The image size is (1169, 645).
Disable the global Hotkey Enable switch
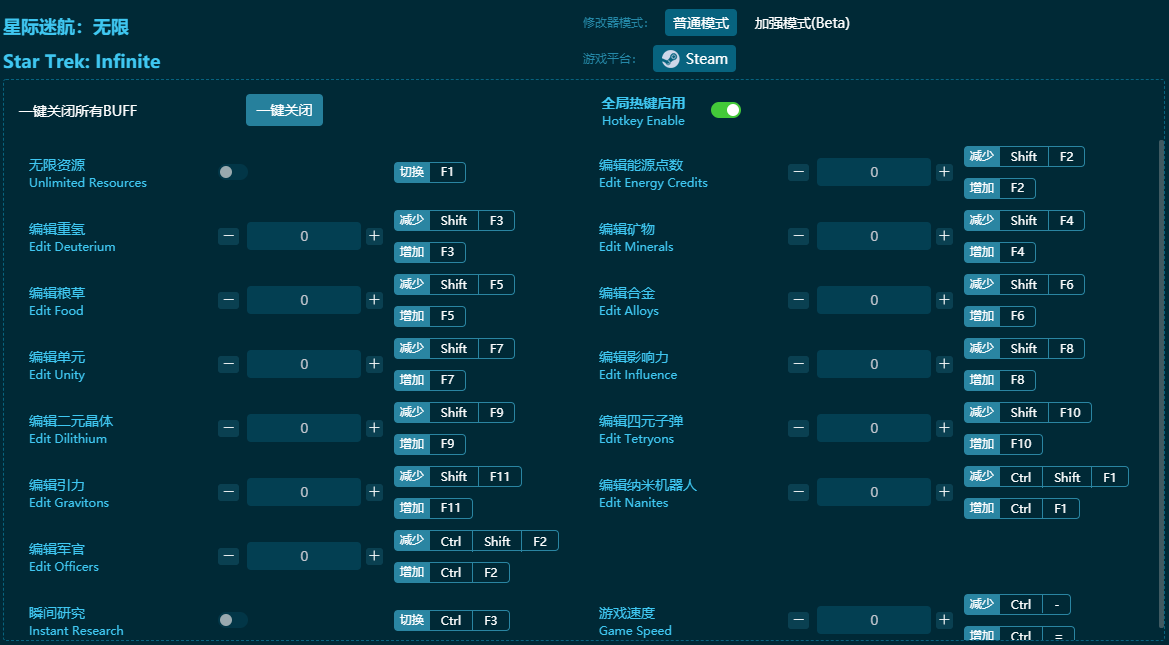(x=725, y=110)
